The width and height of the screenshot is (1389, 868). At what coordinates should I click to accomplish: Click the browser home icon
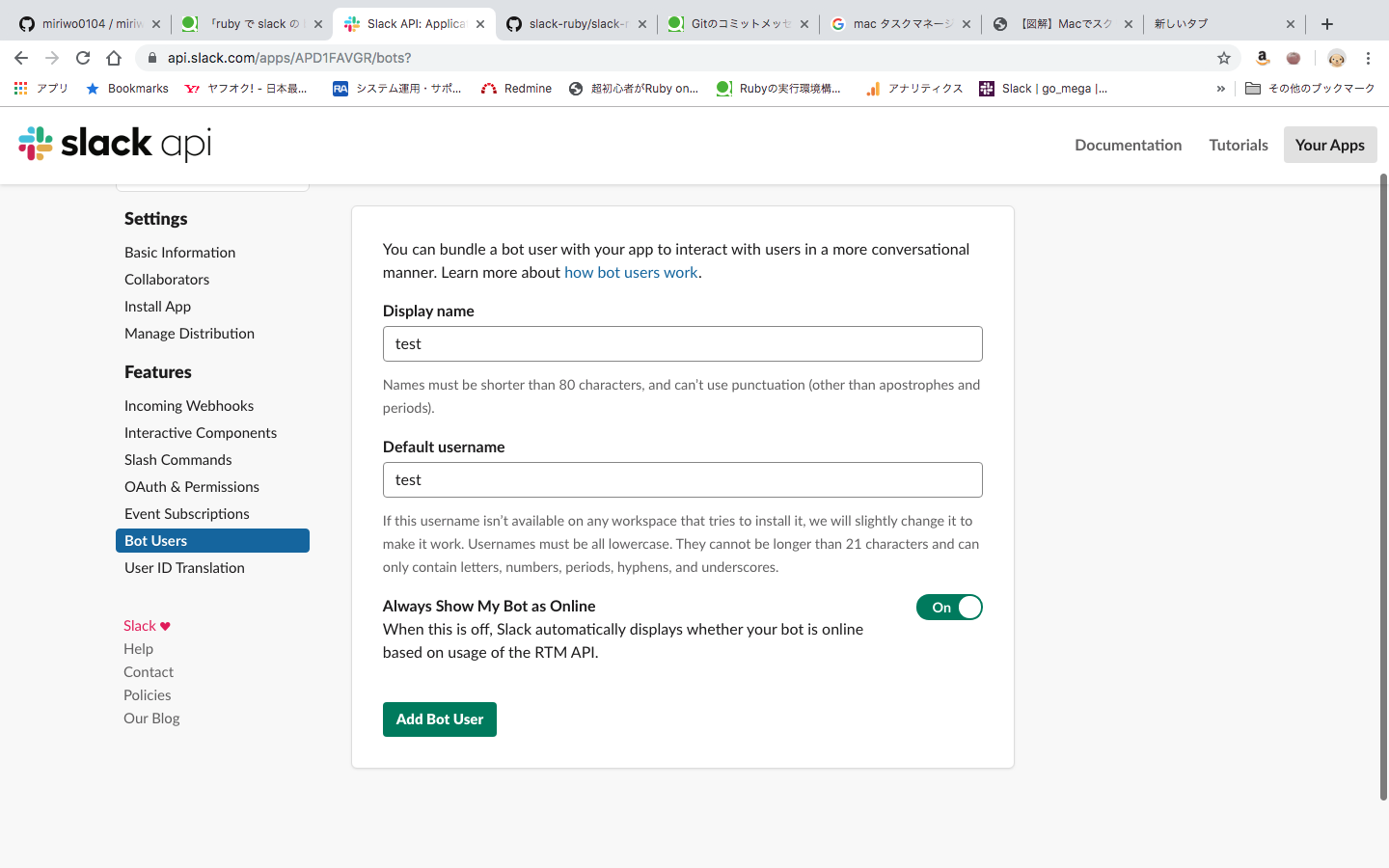pyautogui.click(x=114, y=58)
